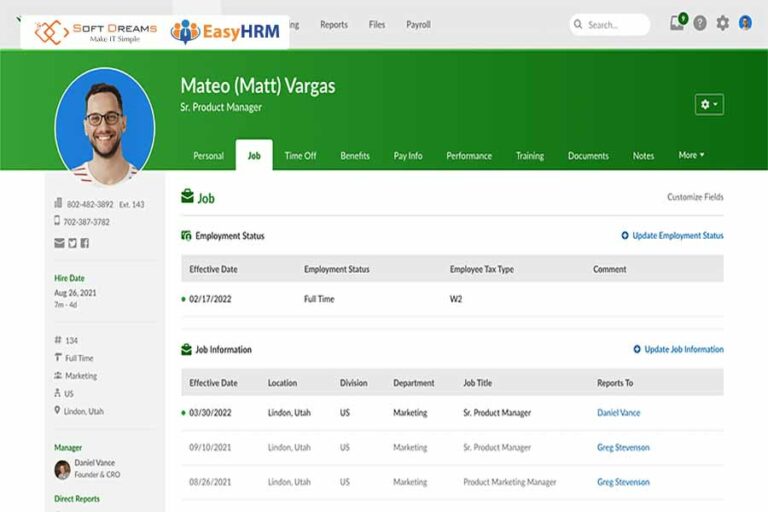Open the Payroll menu item
Viewport: 768px width, 512px height.
tap(418, 25)
